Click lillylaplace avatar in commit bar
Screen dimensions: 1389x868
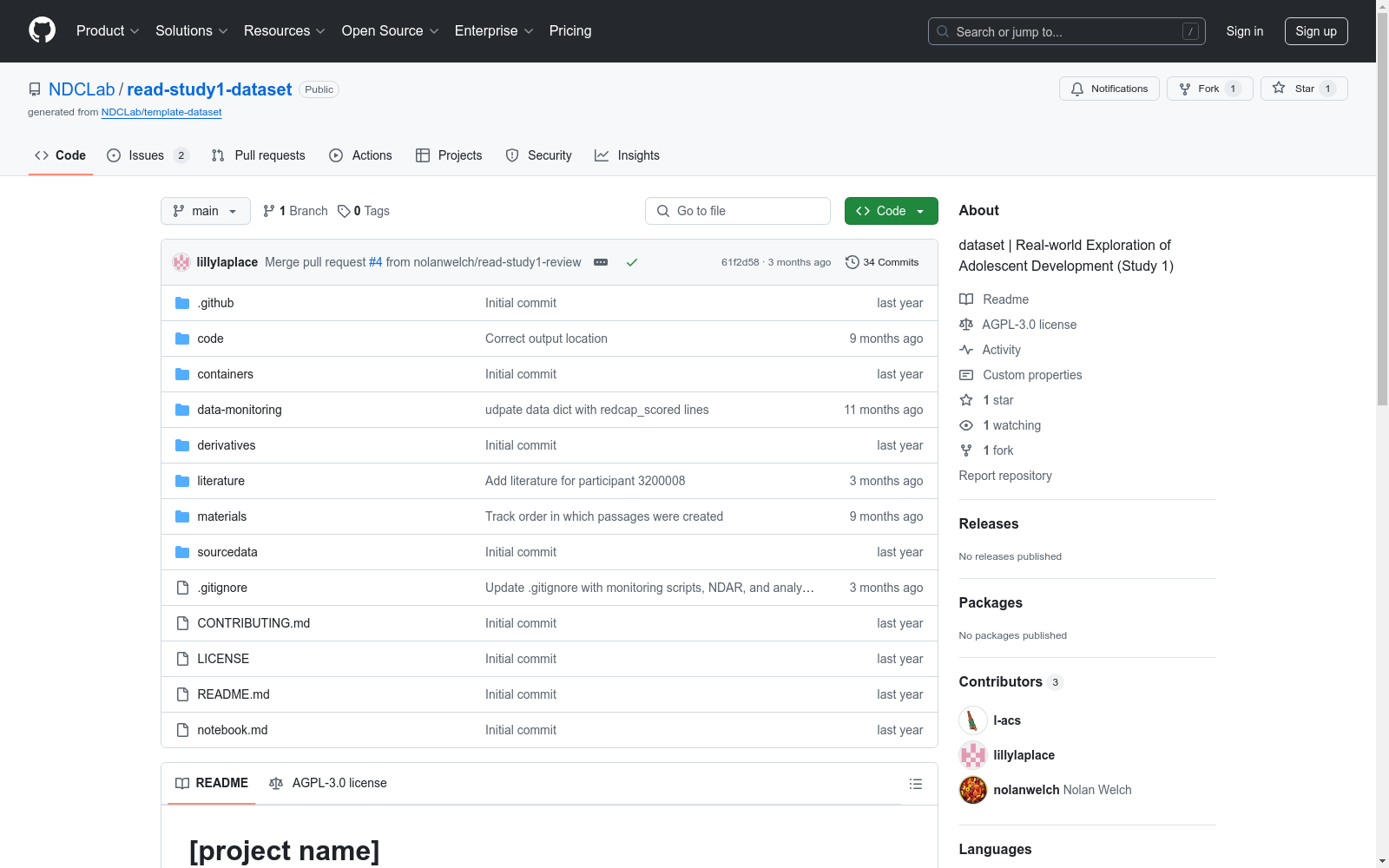(181, 262)
